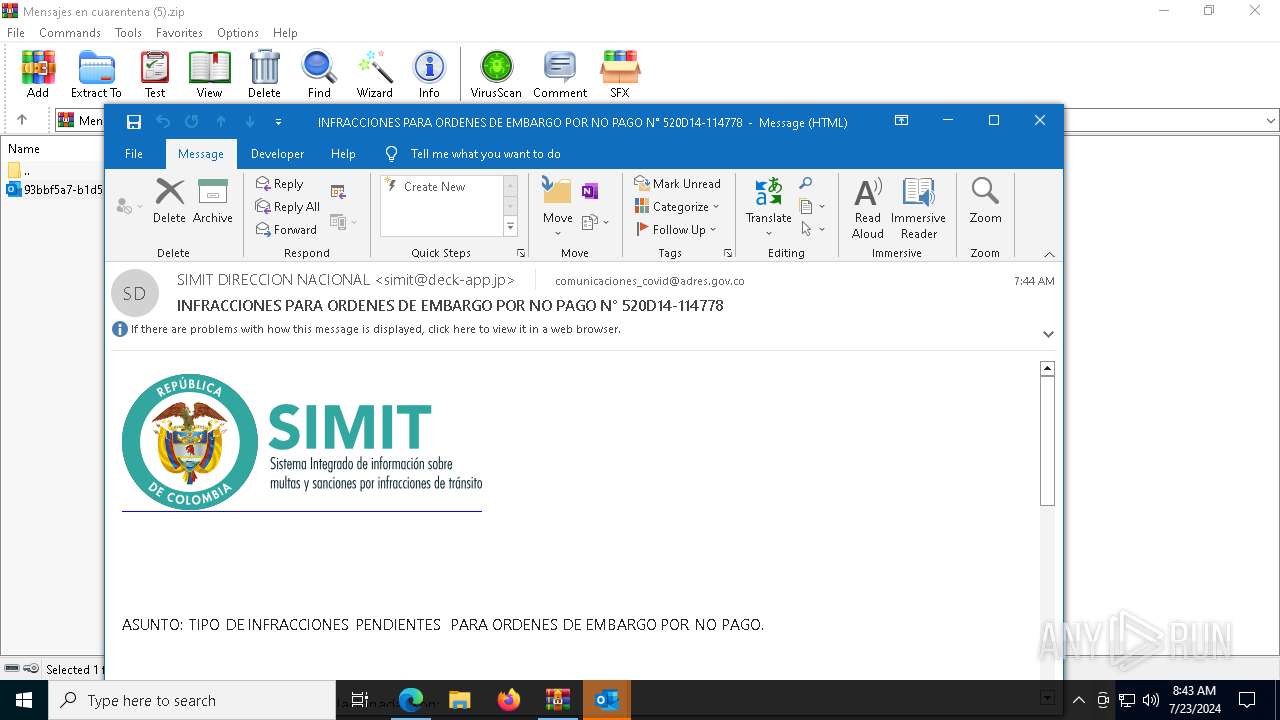Start Read Aloud
This screenshot has width=1280, height=720.
pos(868,208)
